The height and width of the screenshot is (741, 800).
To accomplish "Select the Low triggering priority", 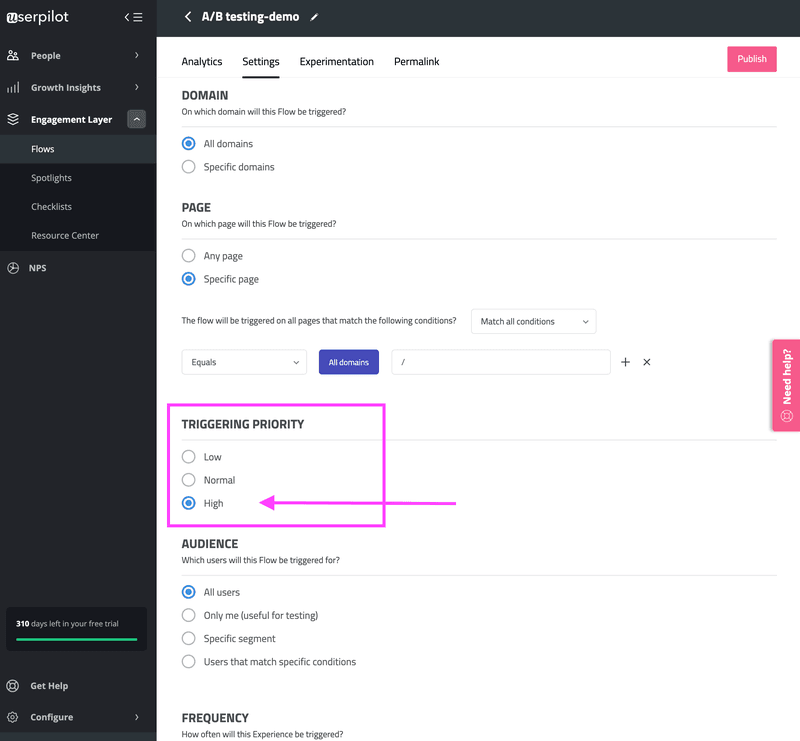I will 187,456.
